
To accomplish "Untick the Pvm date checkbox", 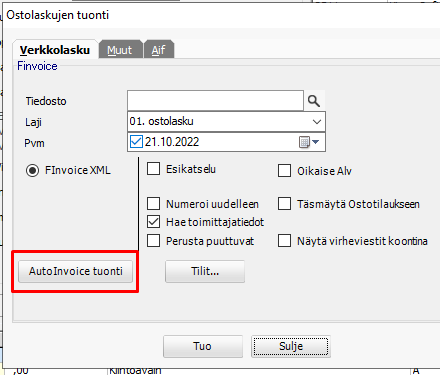I will click(136, 142).
